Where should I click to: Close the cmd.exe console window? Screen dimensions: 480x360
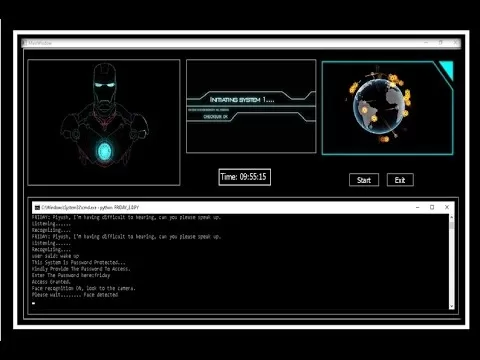[x=447, y=207]
